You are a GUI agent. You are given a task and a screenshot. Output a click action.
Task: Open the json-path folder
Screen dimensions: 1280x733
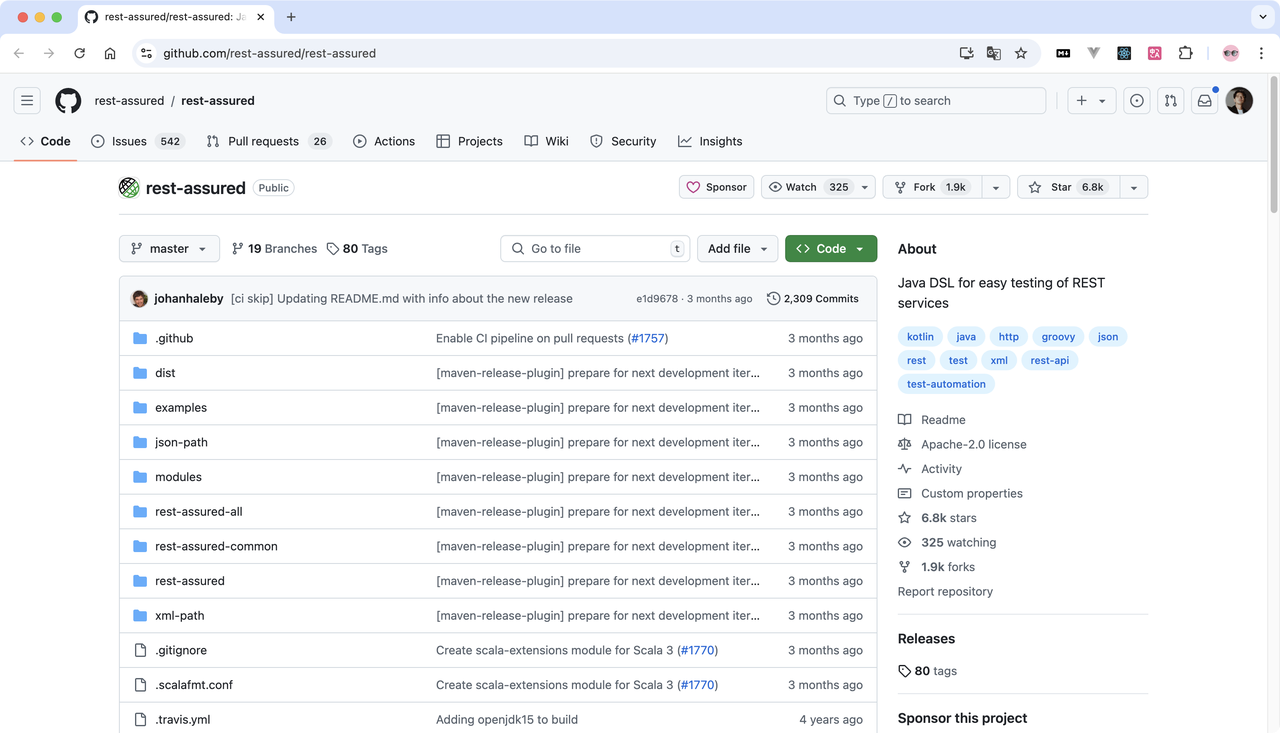click(x=181, y=442)
